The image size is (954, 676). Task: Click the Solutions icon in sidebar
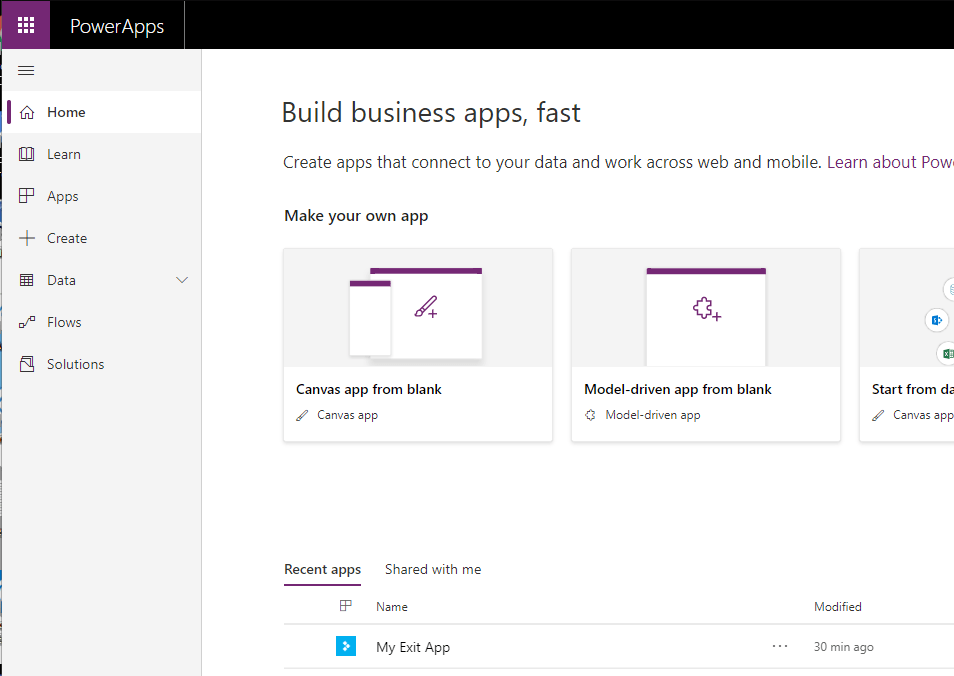coord(27,364)
